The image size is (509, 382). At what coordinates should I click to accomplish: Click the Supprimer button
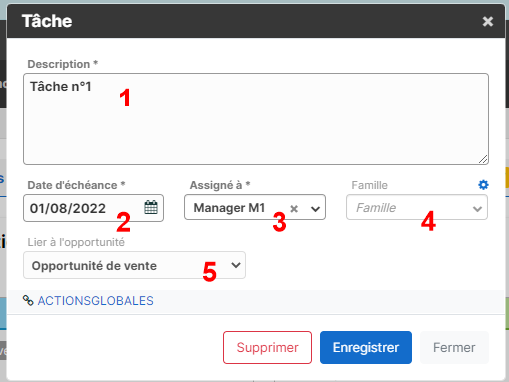tap(267, 347)
